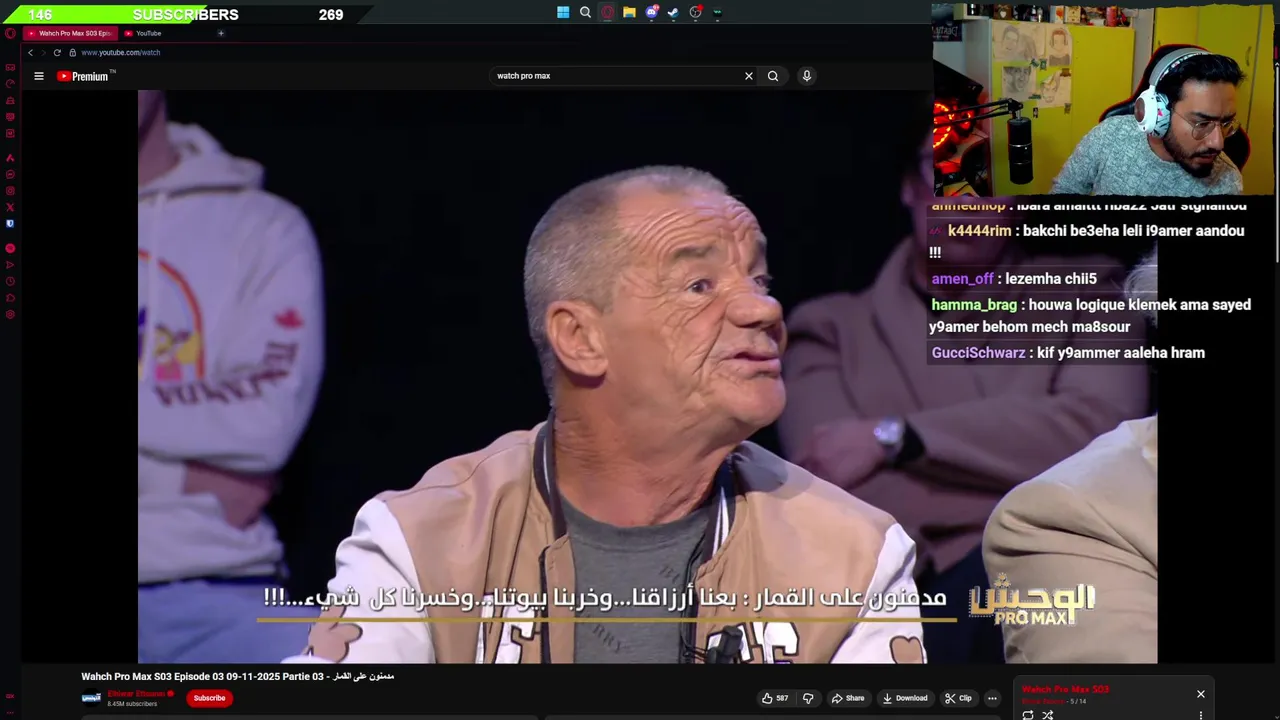This screenshot has width=1280, height=720.
Task: Open Messenger in the Opera sidebar
Action: [x=10, y=174]
